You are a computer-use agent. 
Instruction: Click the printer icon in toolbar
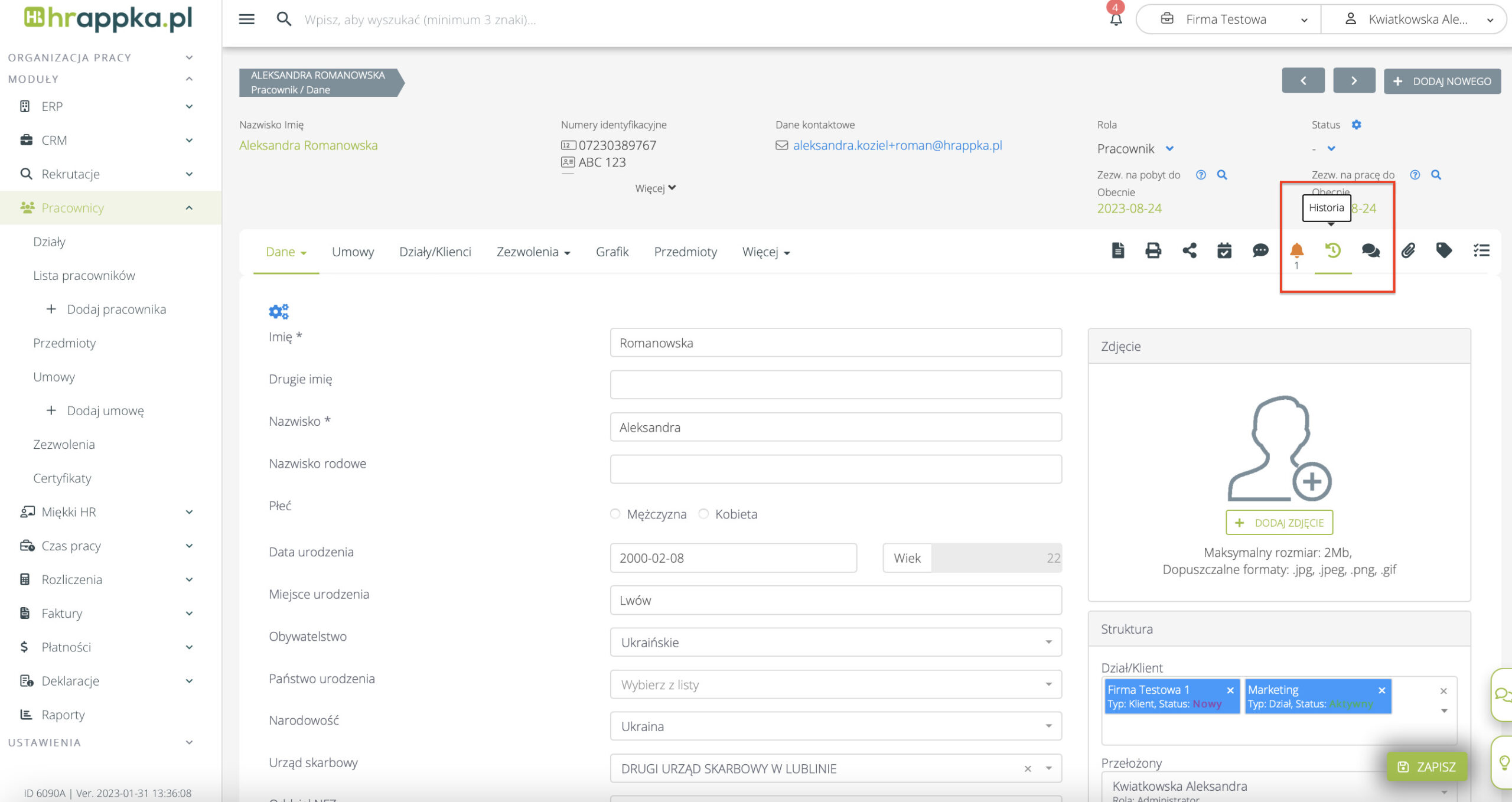1153,251
